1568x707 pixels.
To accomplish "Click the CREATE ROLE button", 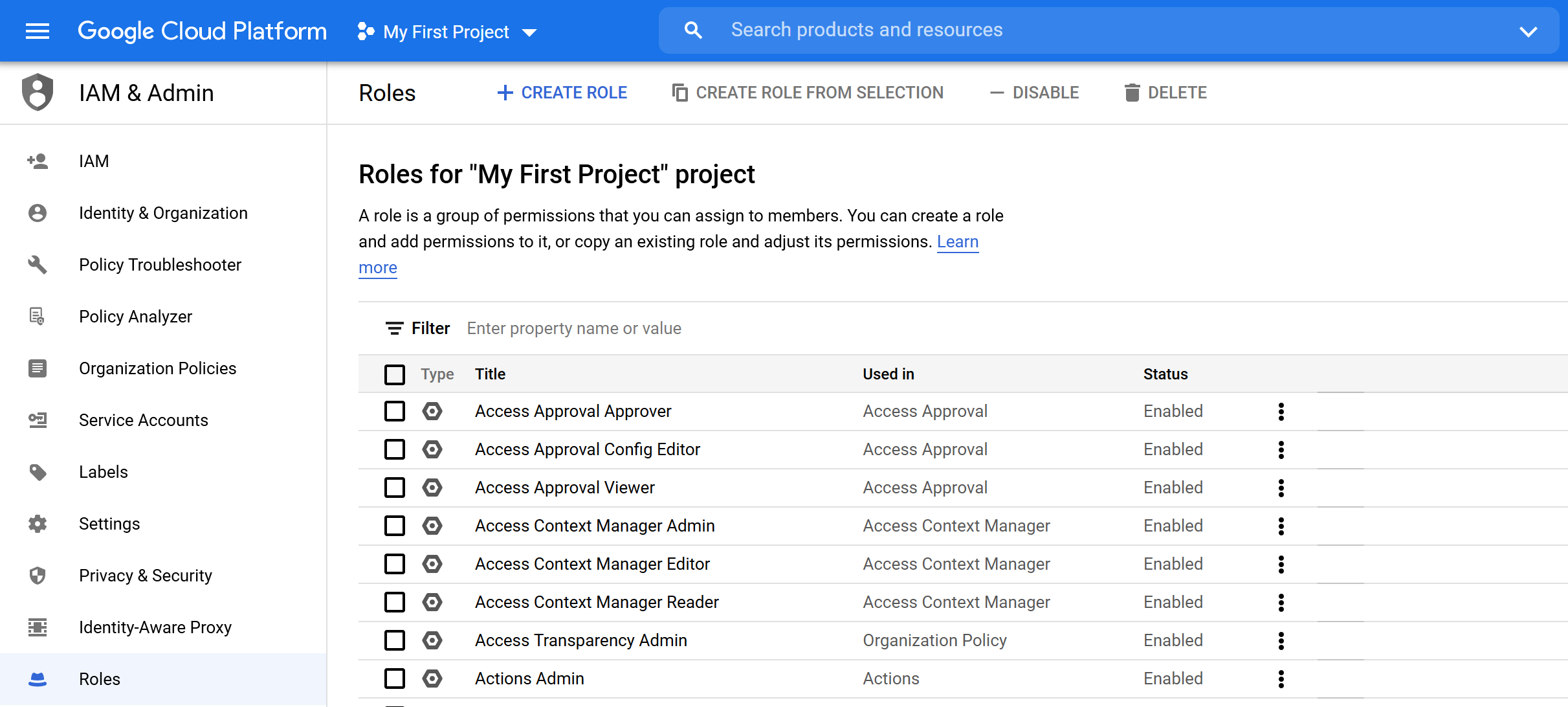I will [x=562, y=93].
